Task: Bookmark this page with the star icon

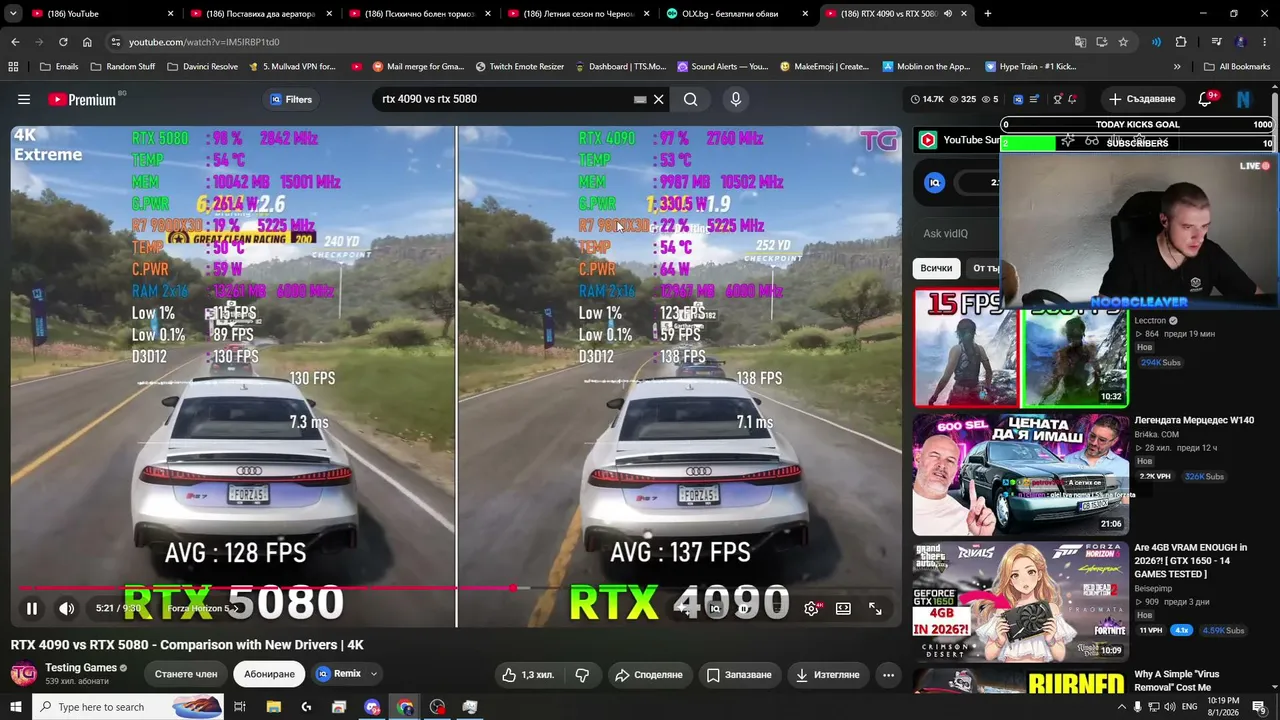Action: (1123, 42)
